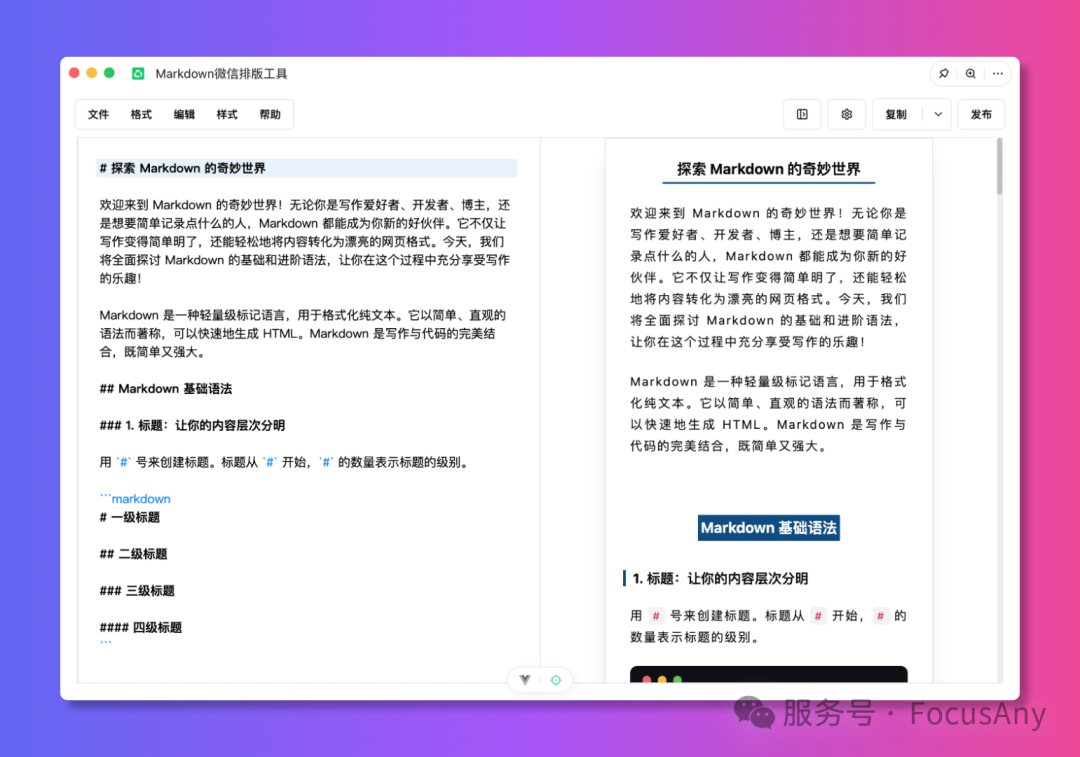
Task: Open the 编辑 menu
Action: [x=184, y=115]
